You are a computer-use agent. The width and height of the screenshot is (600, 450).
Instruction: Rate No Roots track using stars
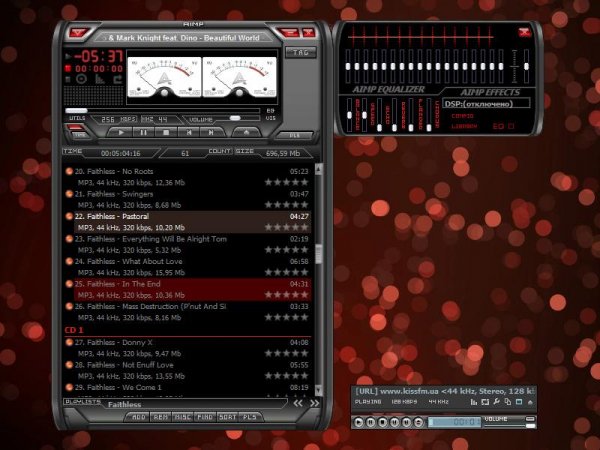pyautogui.click(x=287, y=183)
